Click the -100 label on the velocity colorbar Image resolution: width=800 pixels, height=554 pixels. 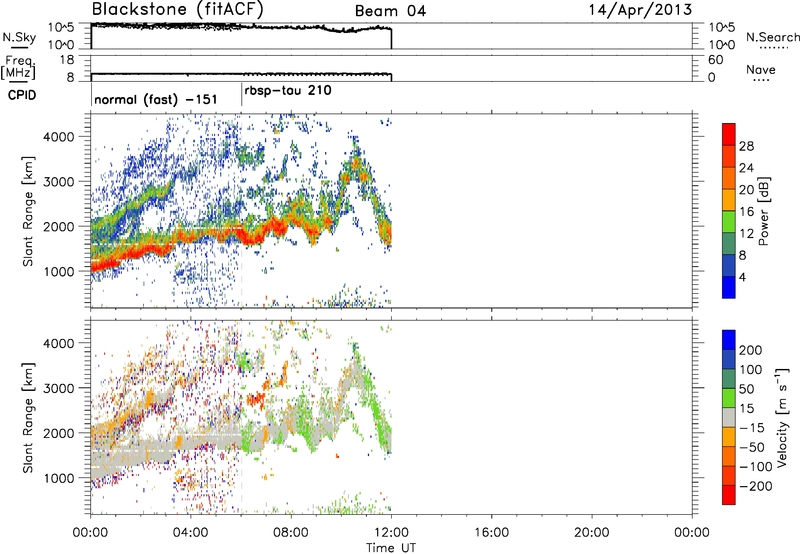[x=756, y=467]
